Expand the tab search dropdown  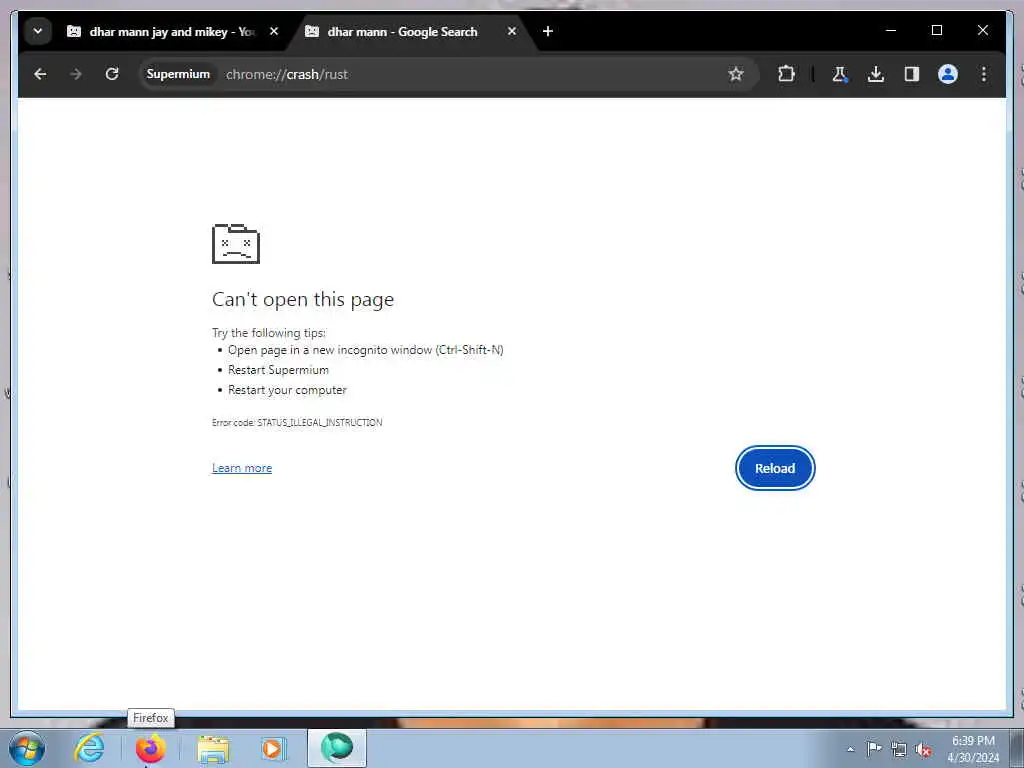(38, 31)
